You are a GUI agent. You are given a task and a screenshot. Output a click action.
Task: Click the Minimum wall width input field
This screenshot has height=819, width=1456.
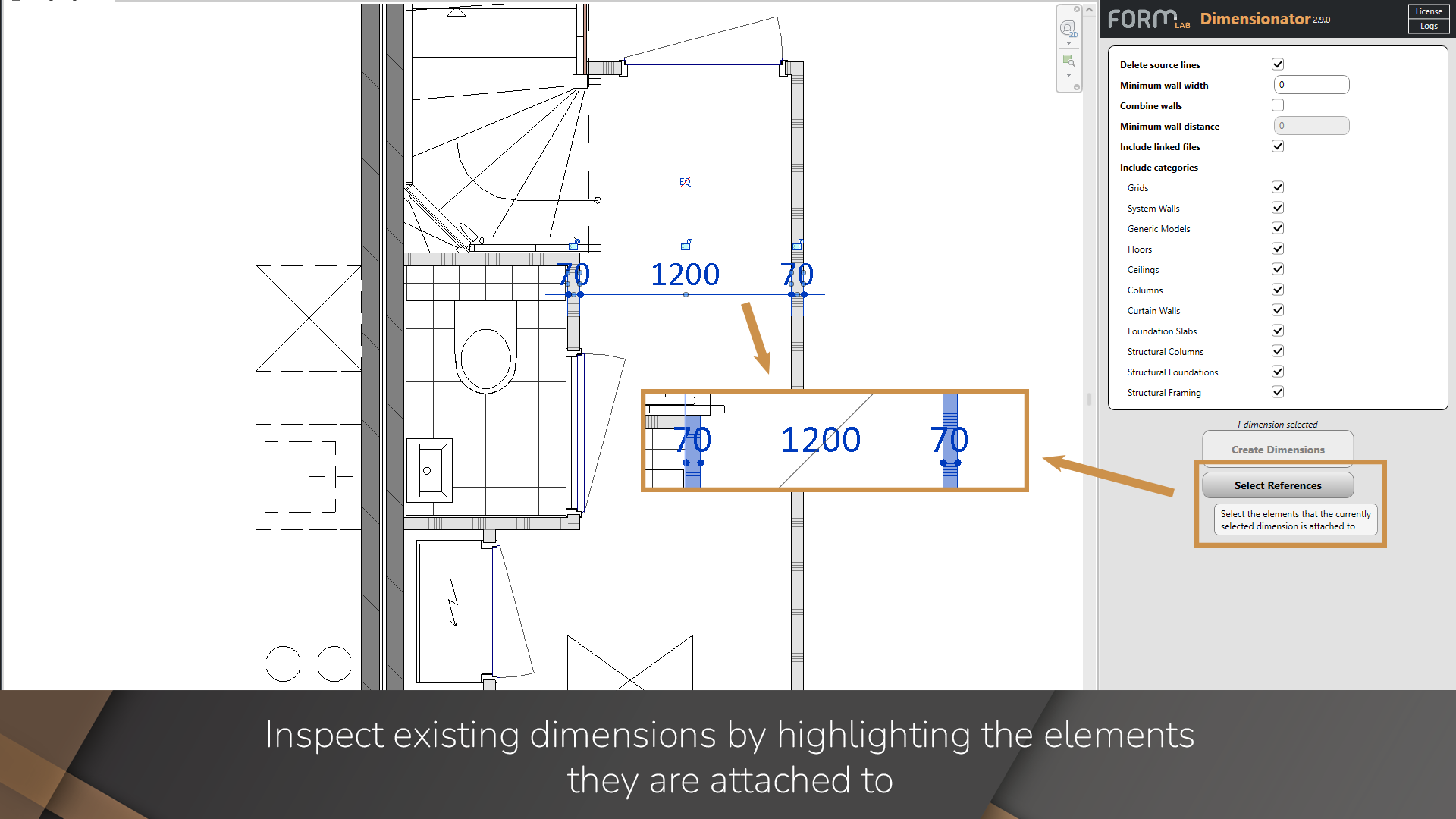pyautogui.click(x=1310, y=84)
